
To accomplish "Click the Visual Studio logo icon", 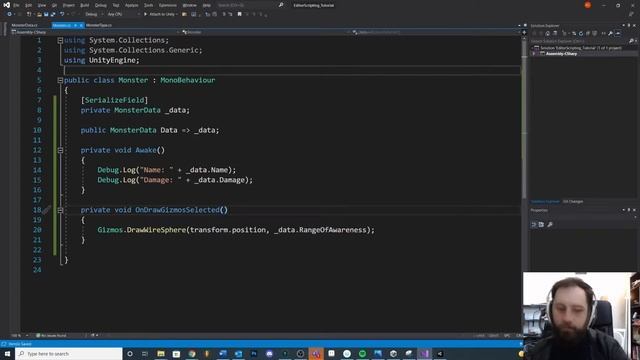I will pyautogui.click(x=7, y=5).
